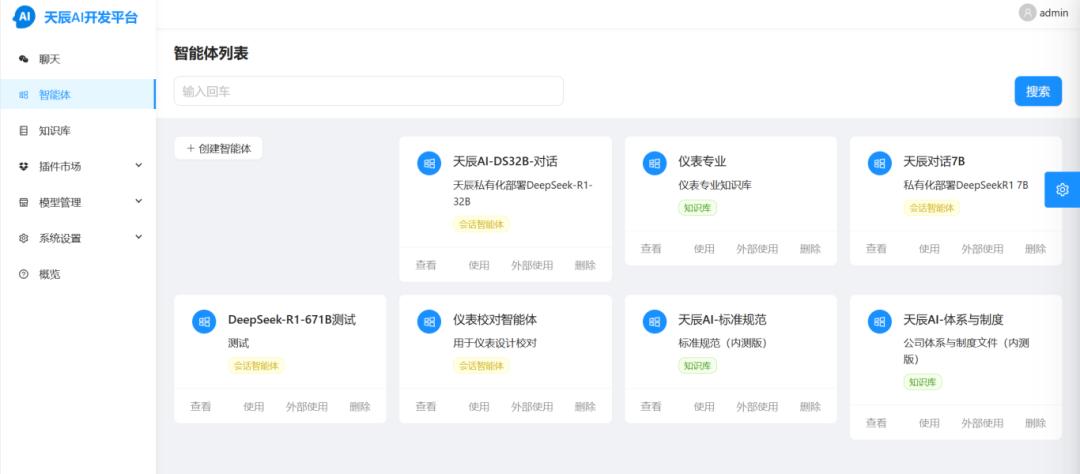Click the gear icon beside 系统设置
Viewport: 1080px width, 474px height.
point(23,238)
